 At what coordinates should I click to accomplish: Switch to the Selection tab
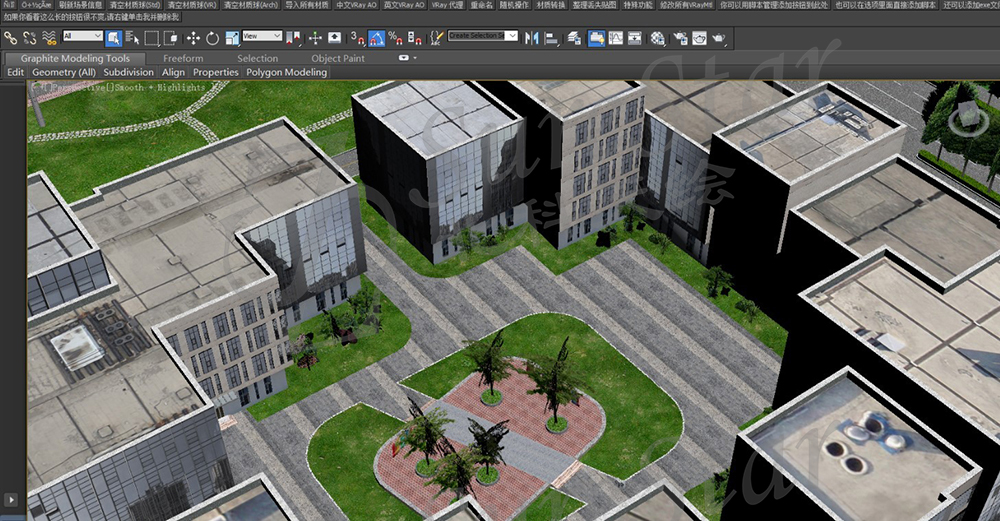tap(258, 58)
